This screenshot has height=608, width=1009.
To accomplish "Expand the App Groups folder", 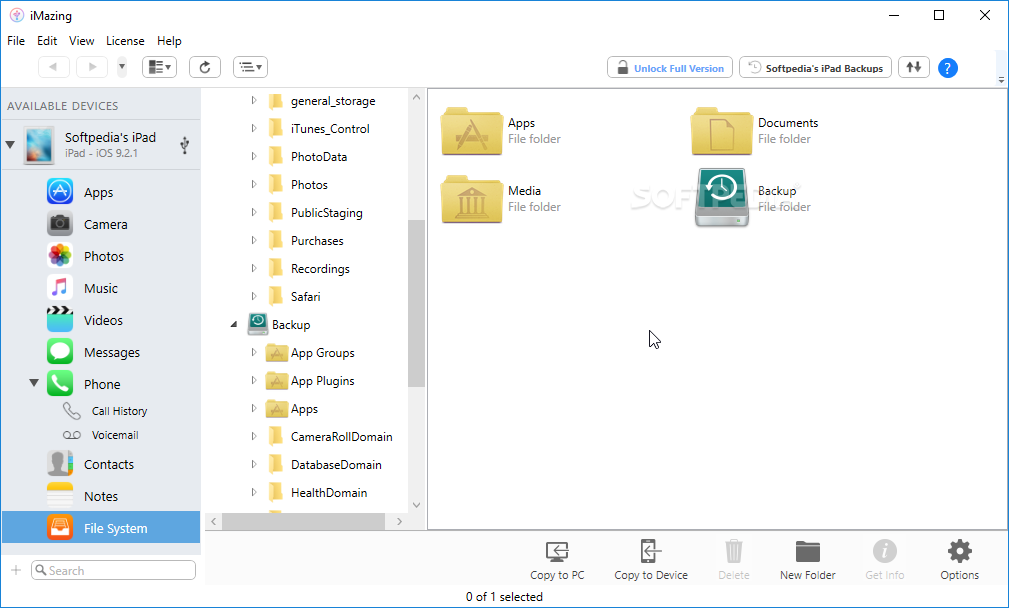I will (254, 353).
